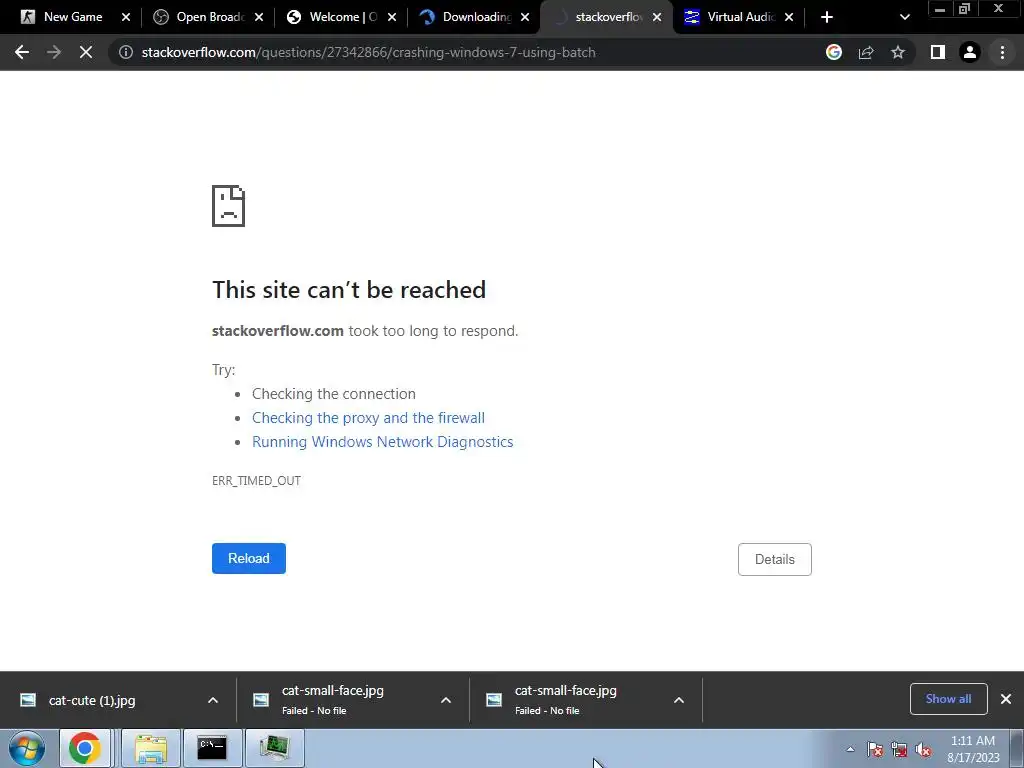Screen dimensions: 1024x768
Task: Open the cat-cute (1).jpg download
Action: pyautogui.click(x=92, y=700)
